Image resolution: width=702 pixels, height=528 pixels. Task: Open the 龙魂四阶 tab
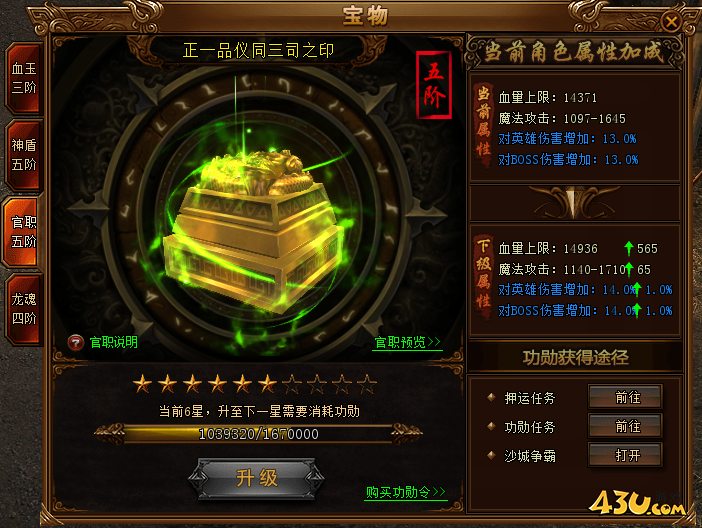(x=24, y=309)
